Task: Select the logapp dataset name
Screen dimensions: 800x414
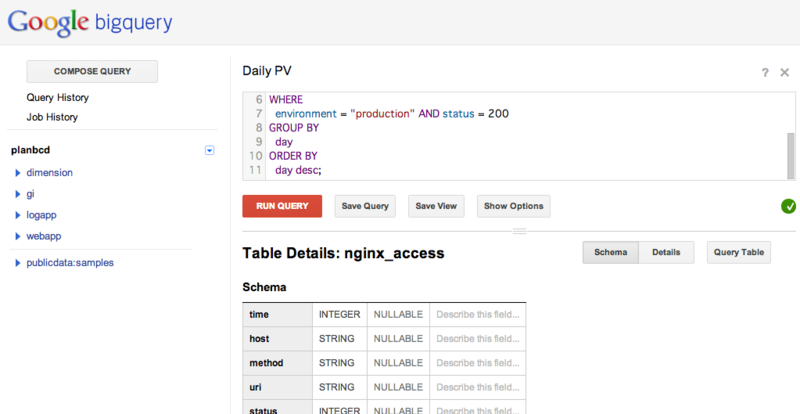Action: [x=41, y=215]
